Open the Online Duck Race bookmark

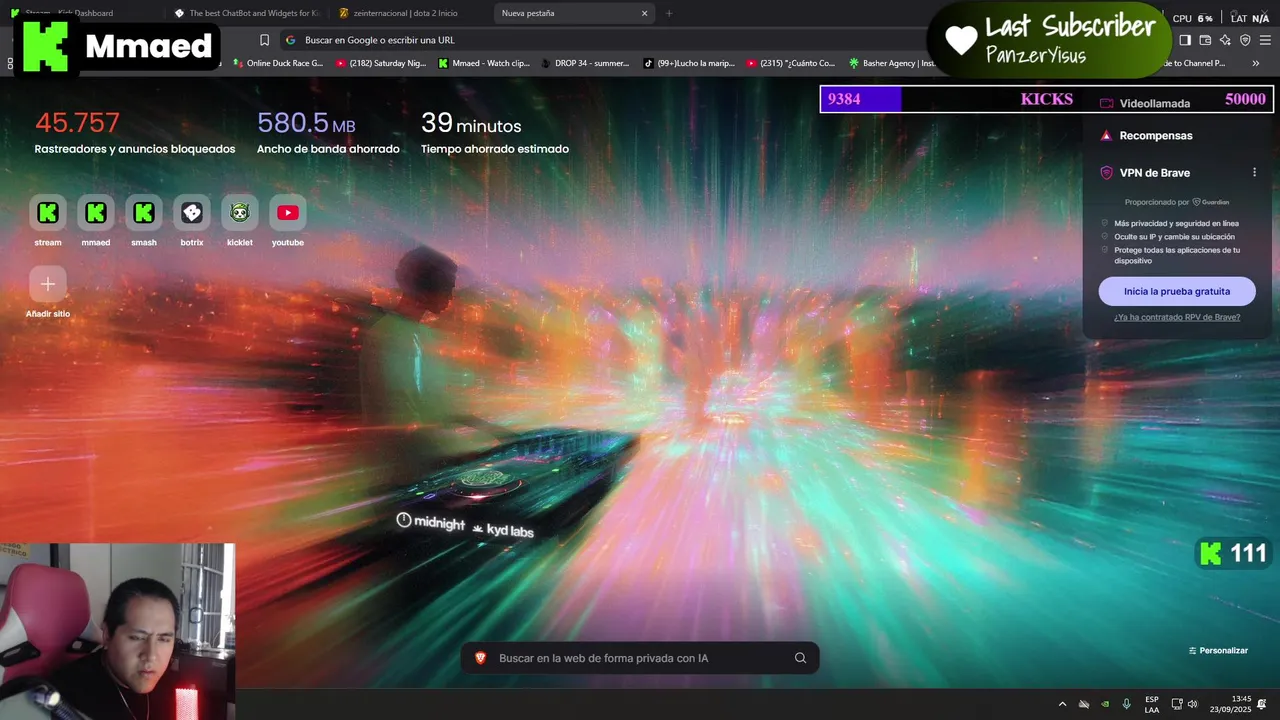coord(278,63)
